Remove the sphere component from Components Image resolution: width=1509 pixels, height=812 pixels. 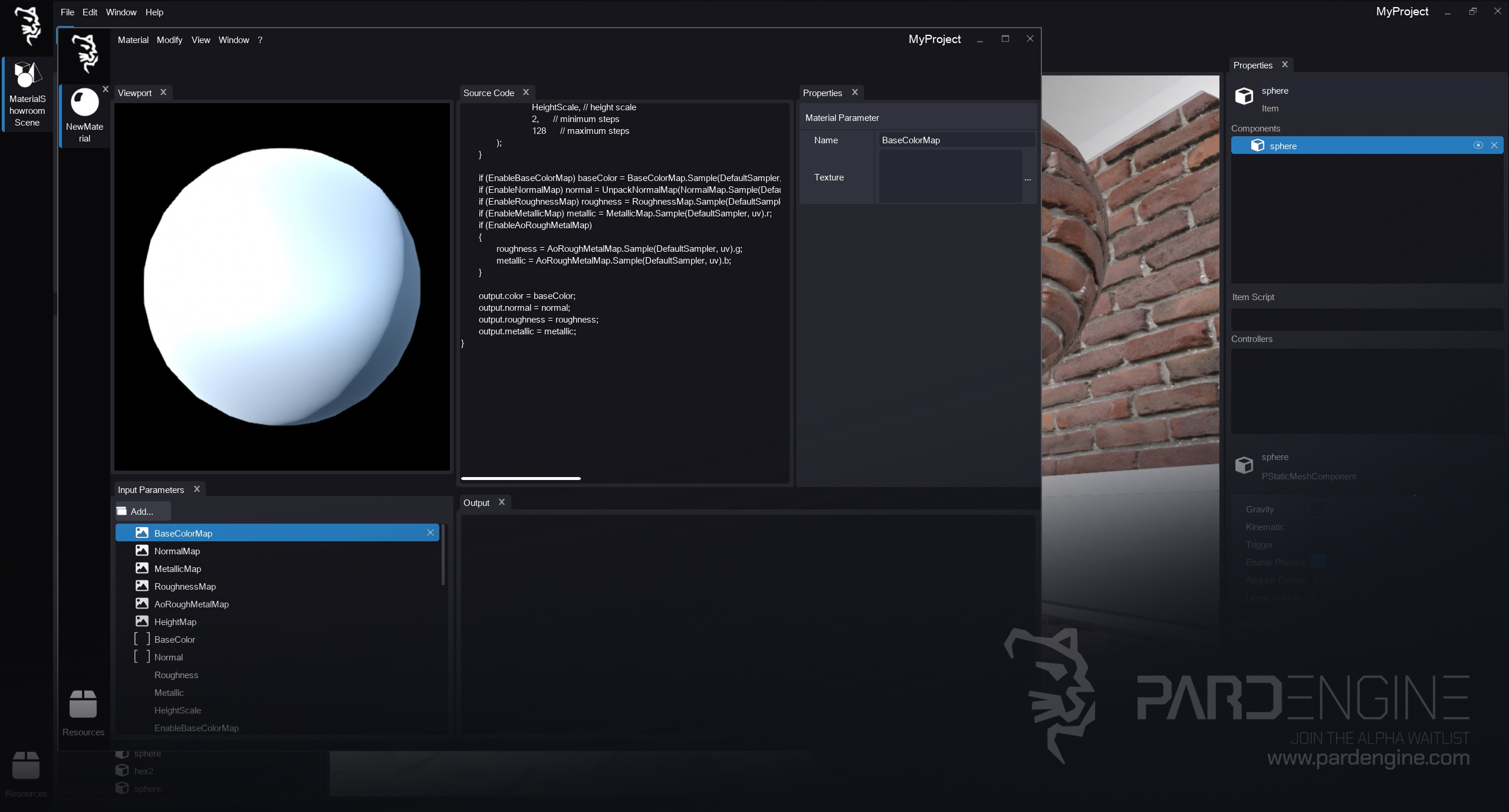tap(1494, 145)
